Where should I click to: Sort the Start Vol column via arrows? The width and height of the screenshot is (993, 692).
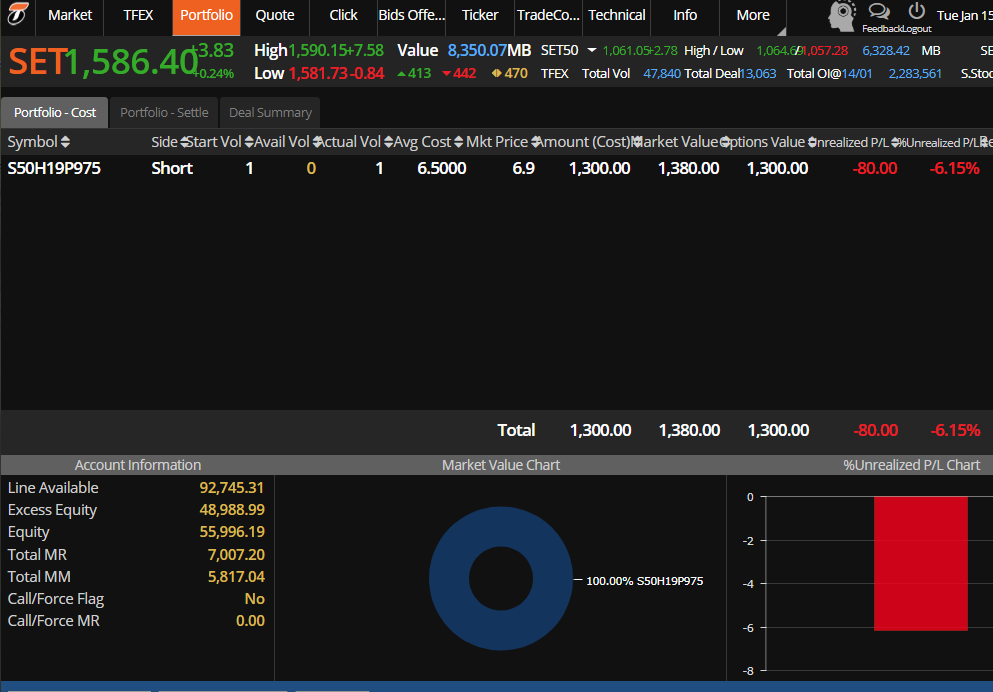coord(249,142)
